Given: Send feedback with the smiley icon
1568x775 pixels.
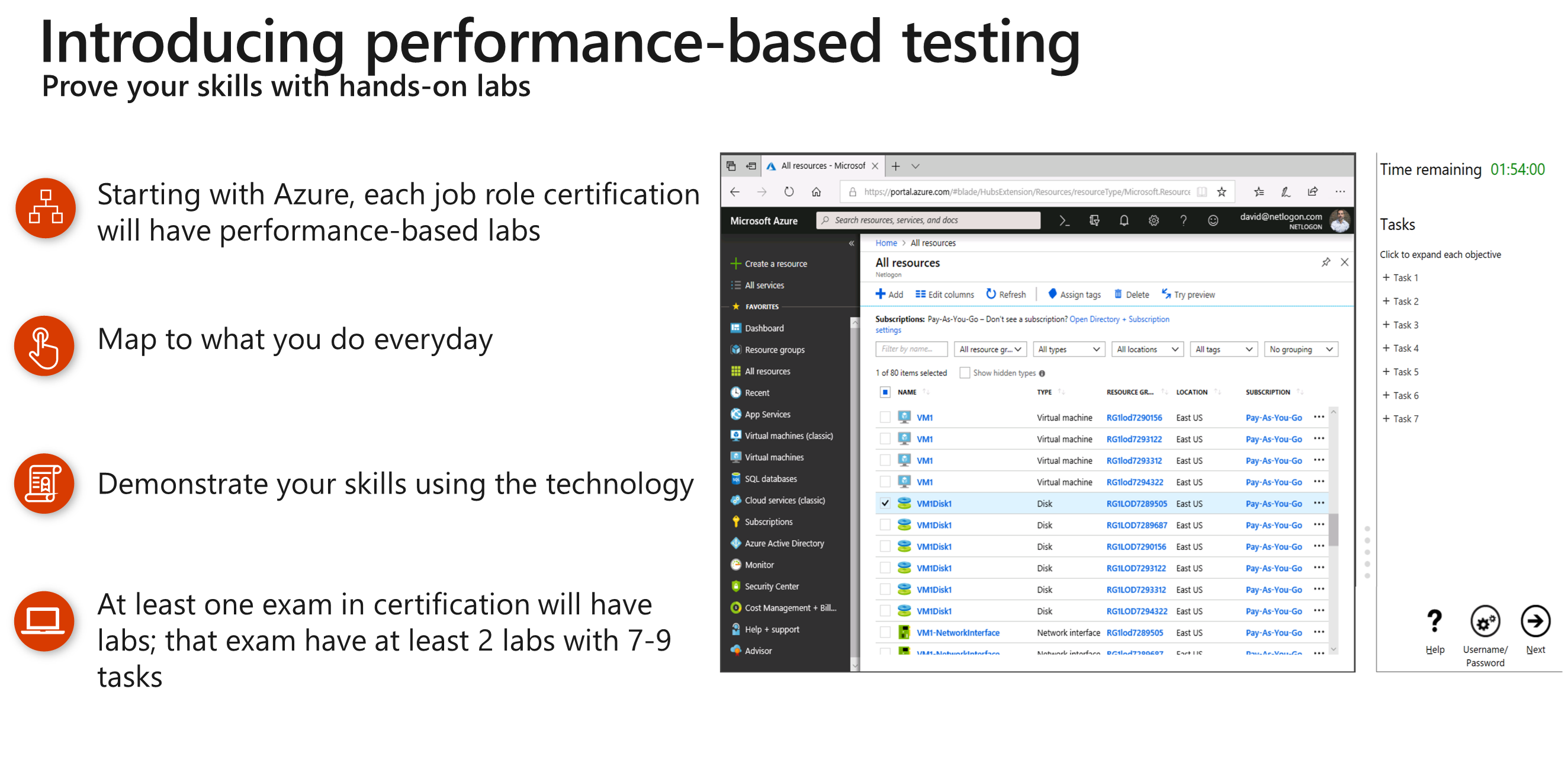Looking at the screenshot, I should tap(1213, 220).
